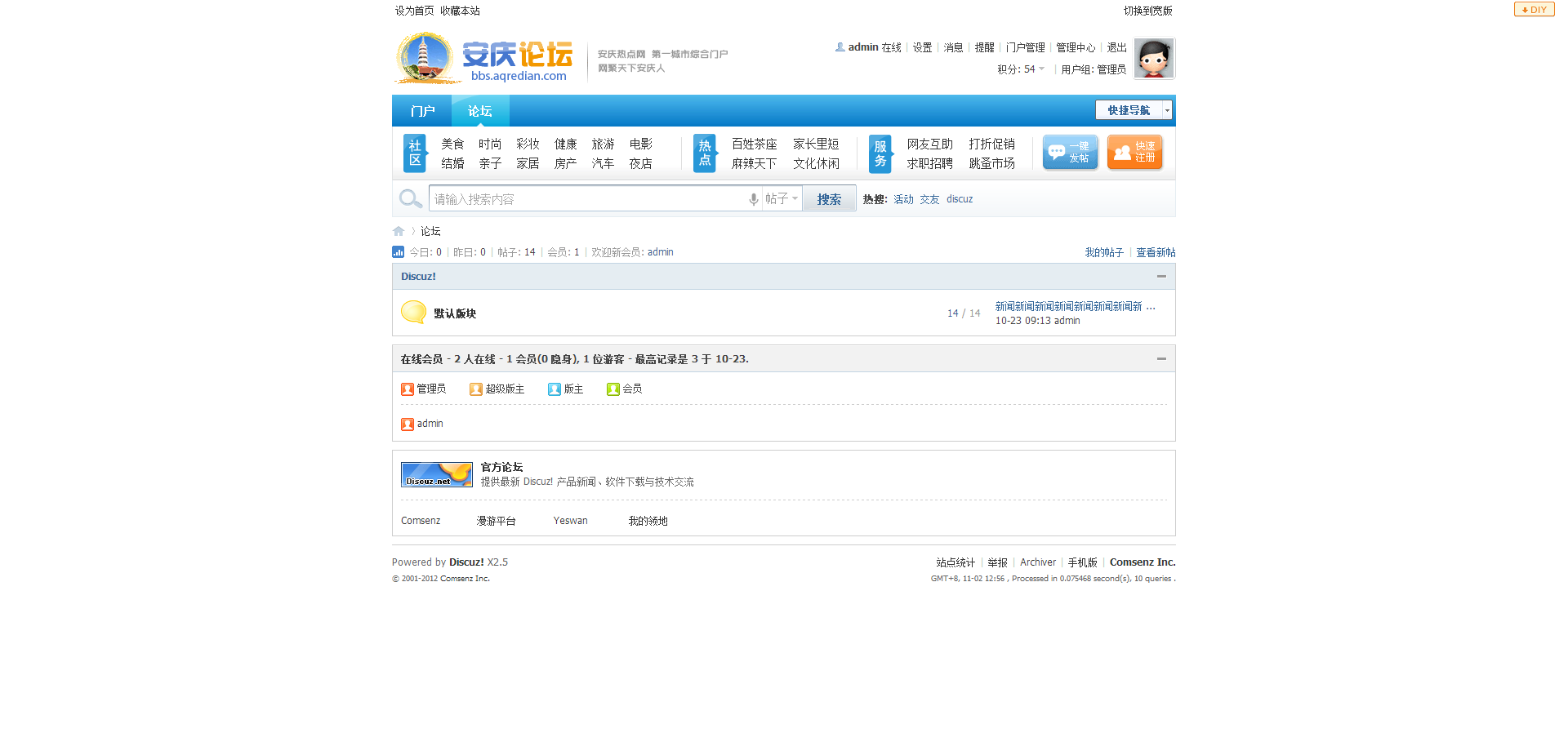Open the 百姓茶座 link

pyautogui.click(x=754, y=144)
